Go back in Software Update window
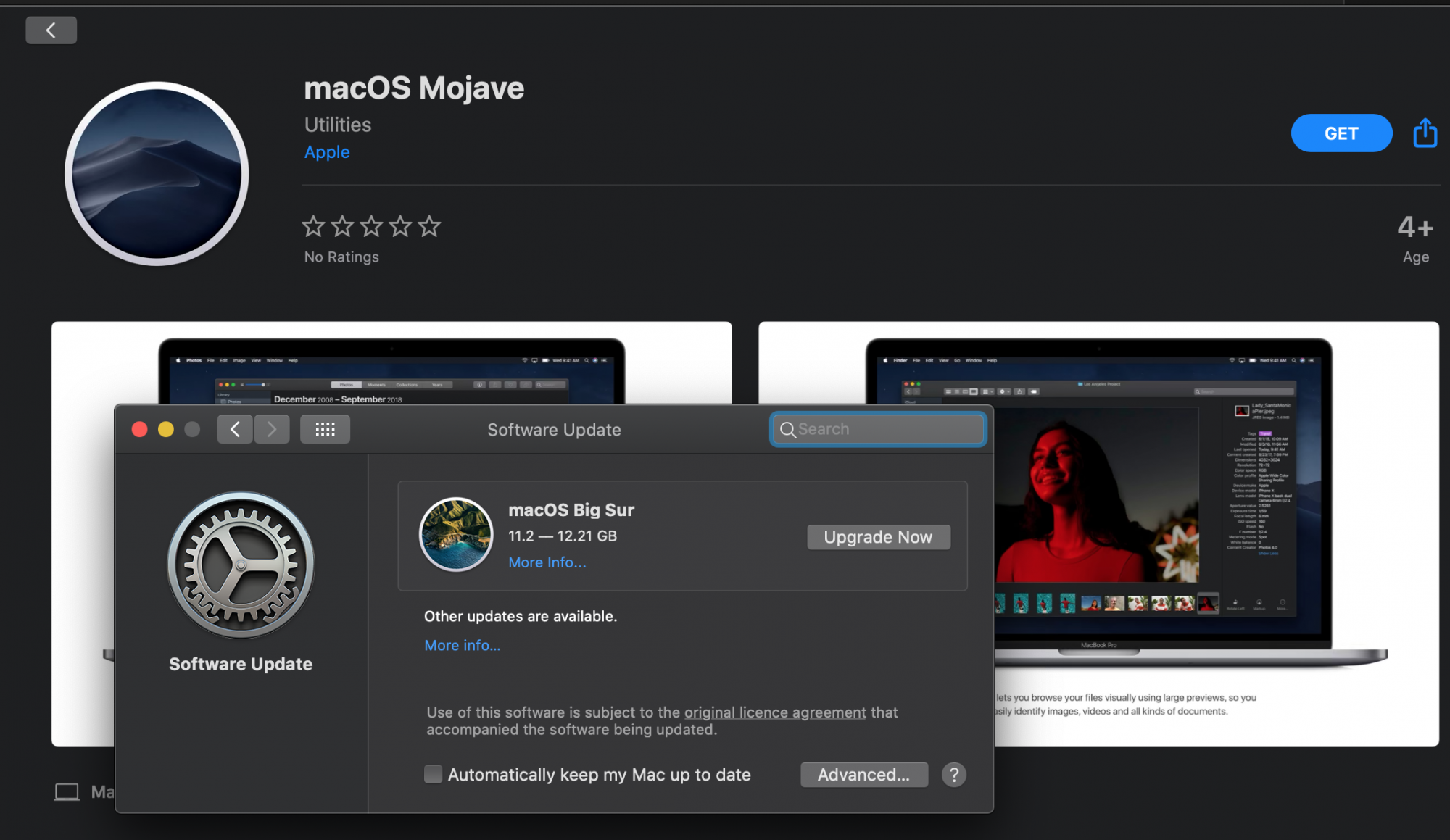 pyautogui.click(x=235, y=429)
